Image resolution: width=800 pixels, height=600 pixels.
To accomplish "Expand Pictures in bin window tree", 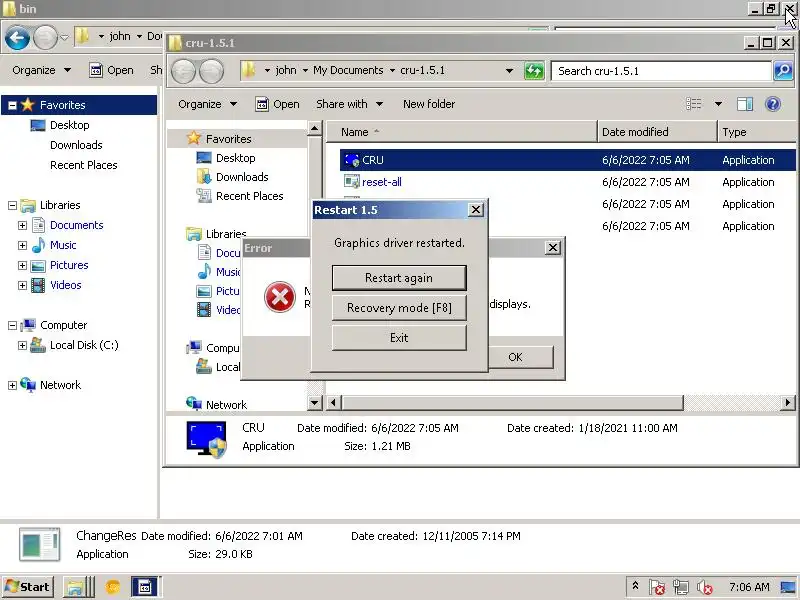I will [x=22, y=265].
